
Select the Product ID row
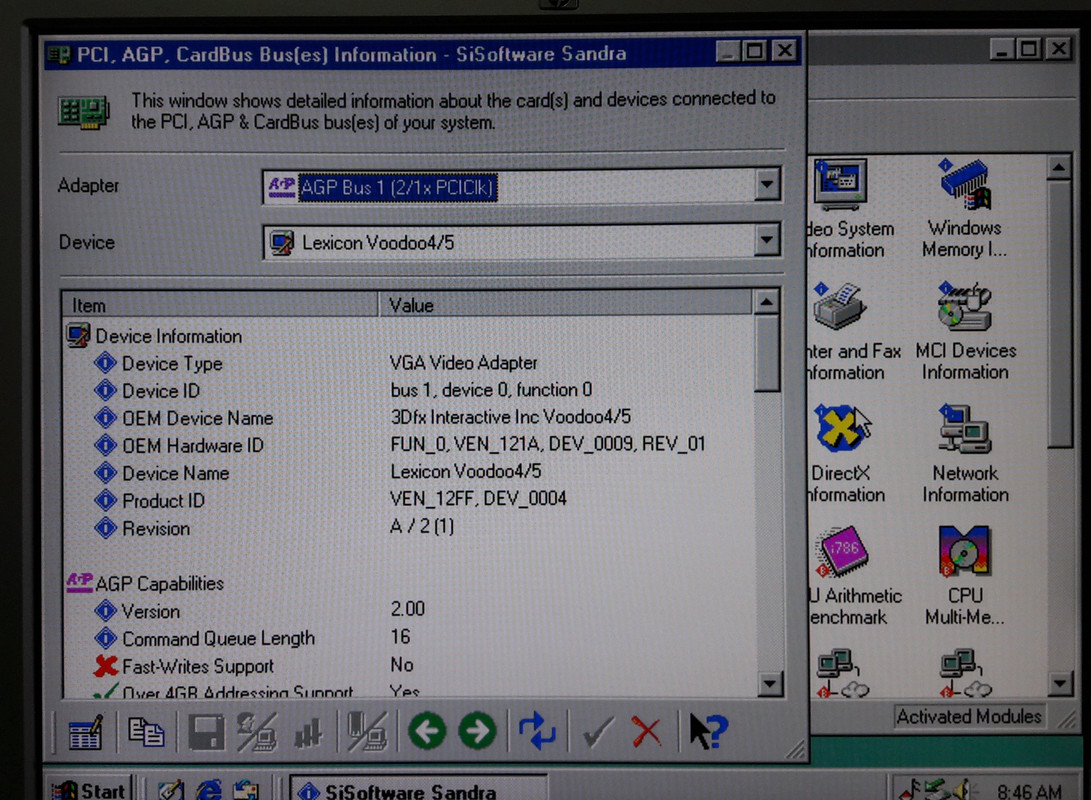408,500
